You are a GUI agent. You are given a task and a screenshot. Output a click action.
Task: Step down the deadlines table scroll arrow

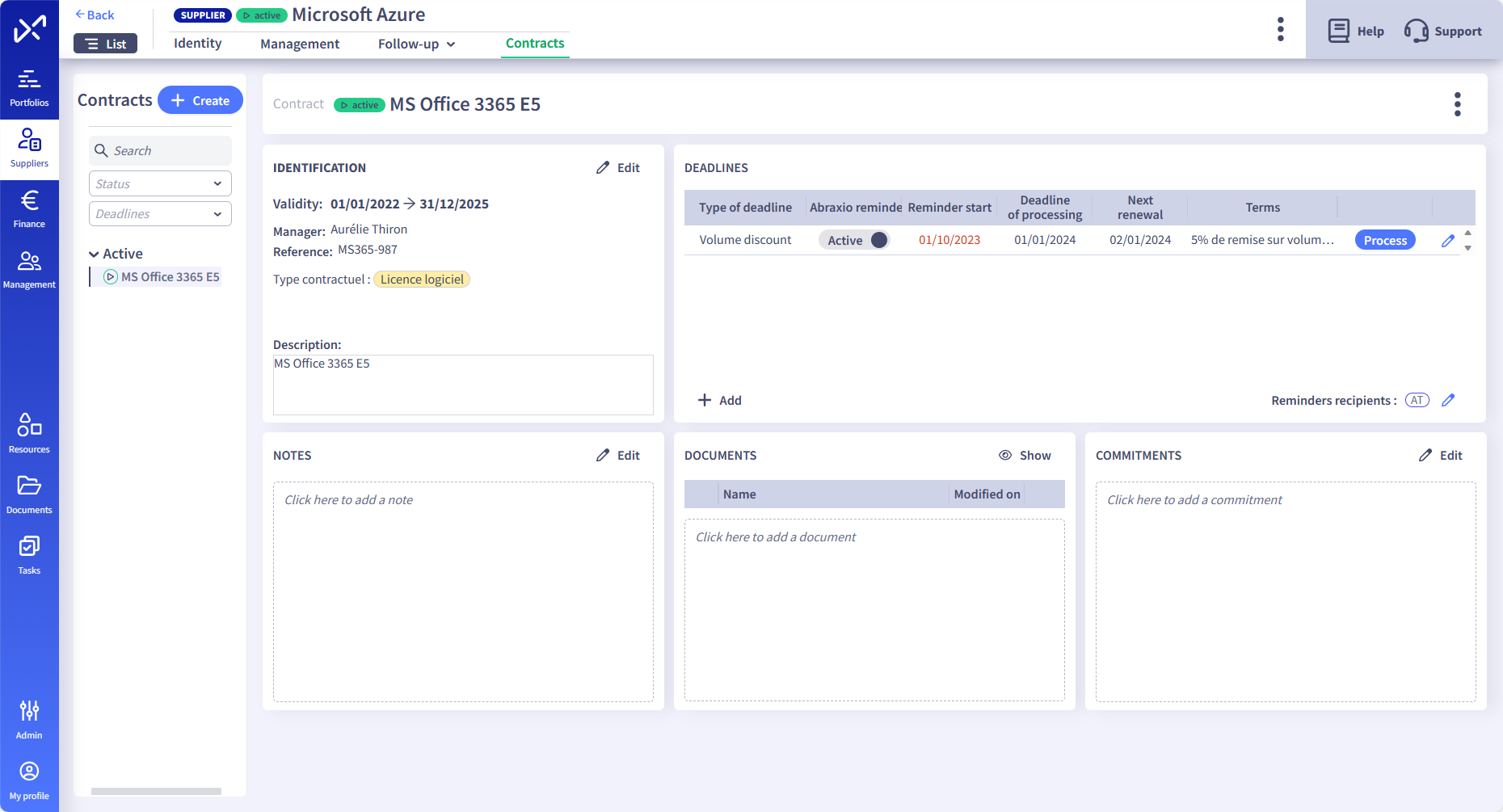tap(1468, 248)
